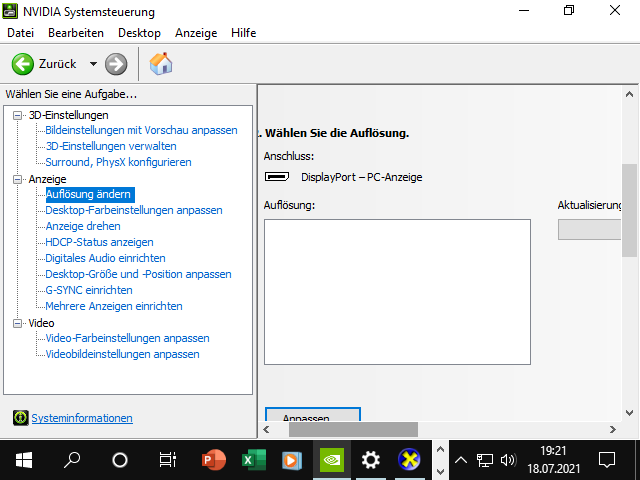Open Cortana circle in the taskbar
Image resolution: width=640 pixels, height=480 pixels.
[120, 460]
